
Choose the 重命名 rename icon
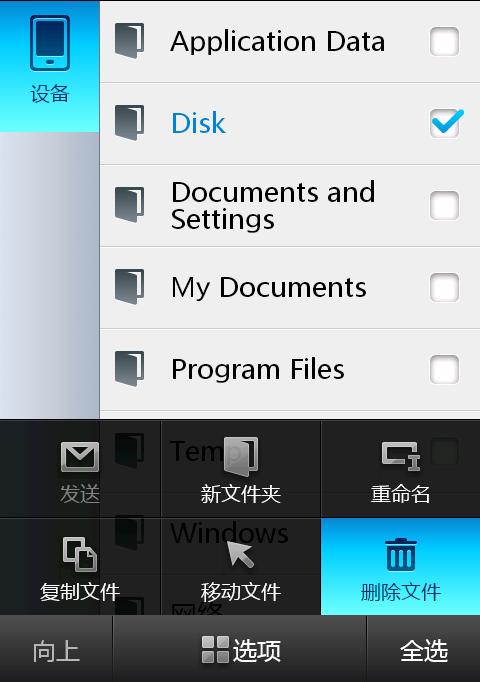tap(400, 456)
